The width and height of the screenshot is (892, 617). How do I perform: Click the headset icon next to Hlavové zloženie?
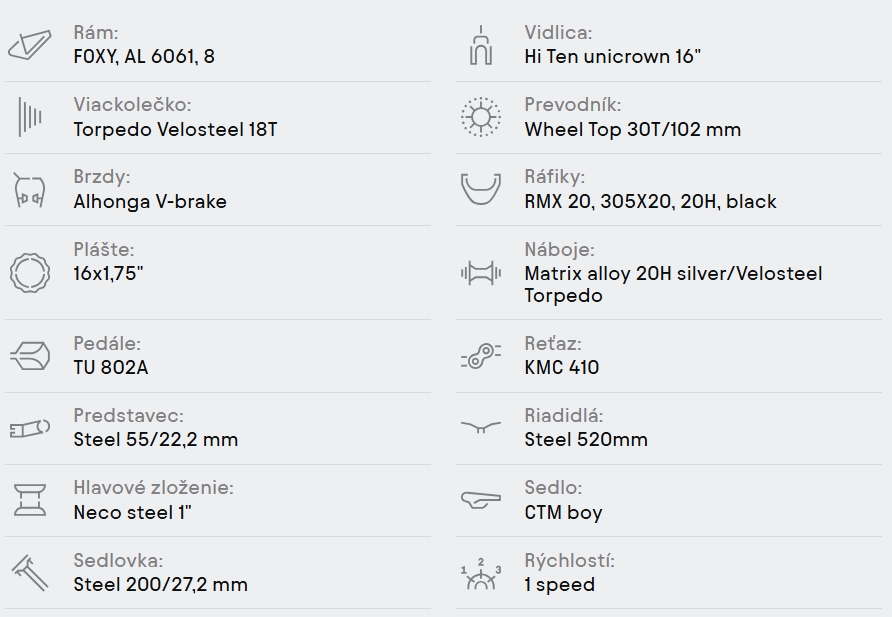click(x=30, y=500)
